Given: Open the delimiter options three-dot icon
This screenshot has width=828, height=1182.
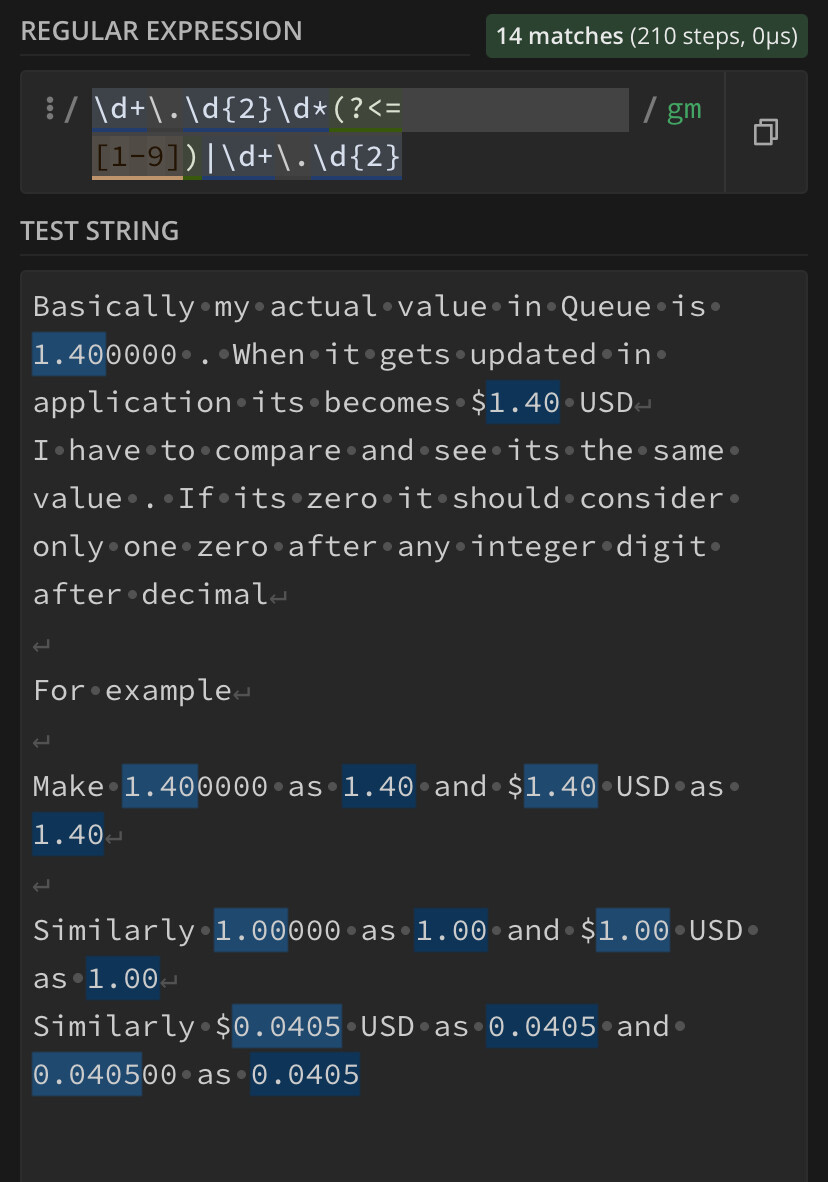Looking at the screenshot, I should point(50,109).
